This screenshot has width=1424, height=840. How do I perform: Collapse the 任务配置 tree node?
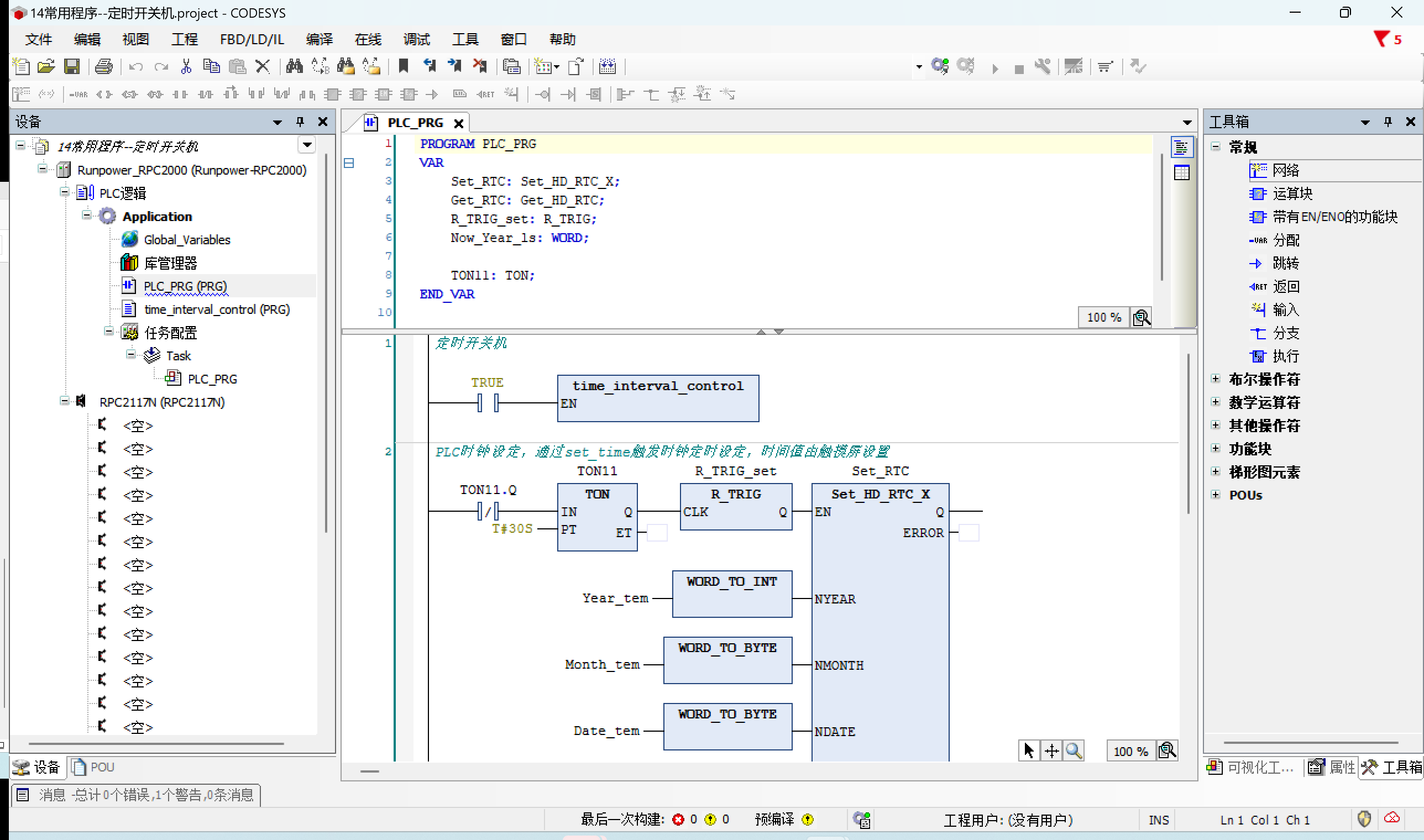point(109,331)
